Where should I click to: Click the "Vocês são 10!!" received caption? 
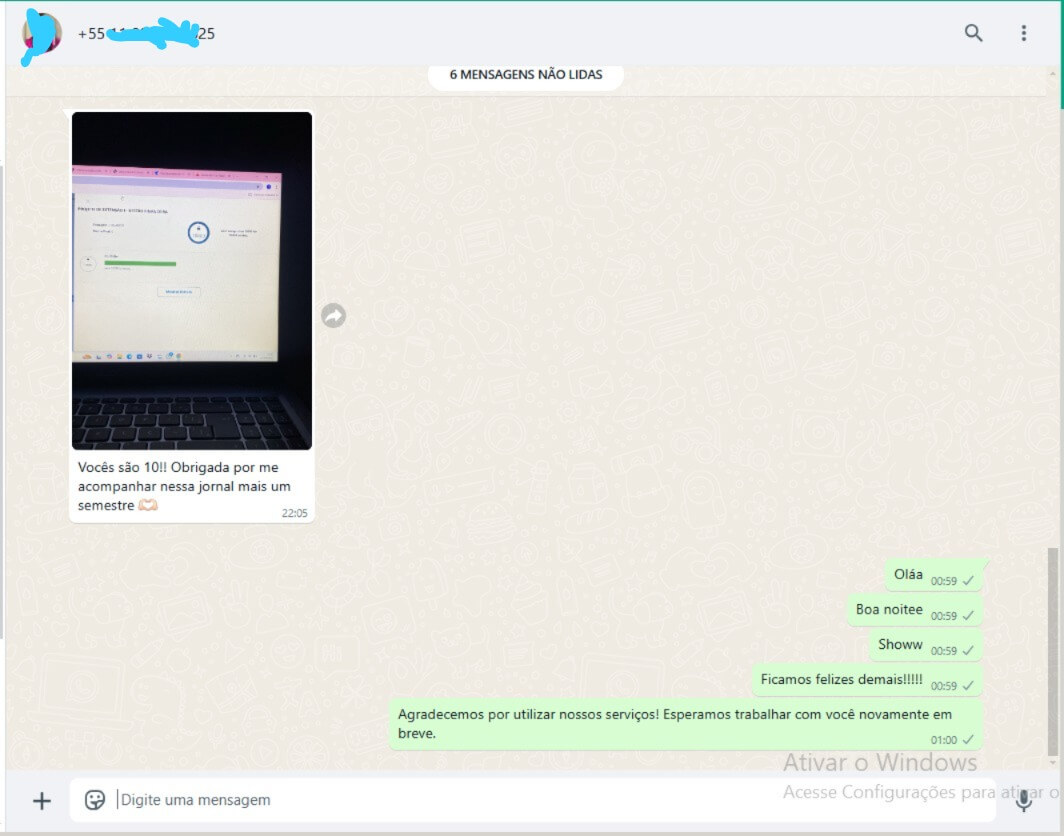tap(178, 486)
